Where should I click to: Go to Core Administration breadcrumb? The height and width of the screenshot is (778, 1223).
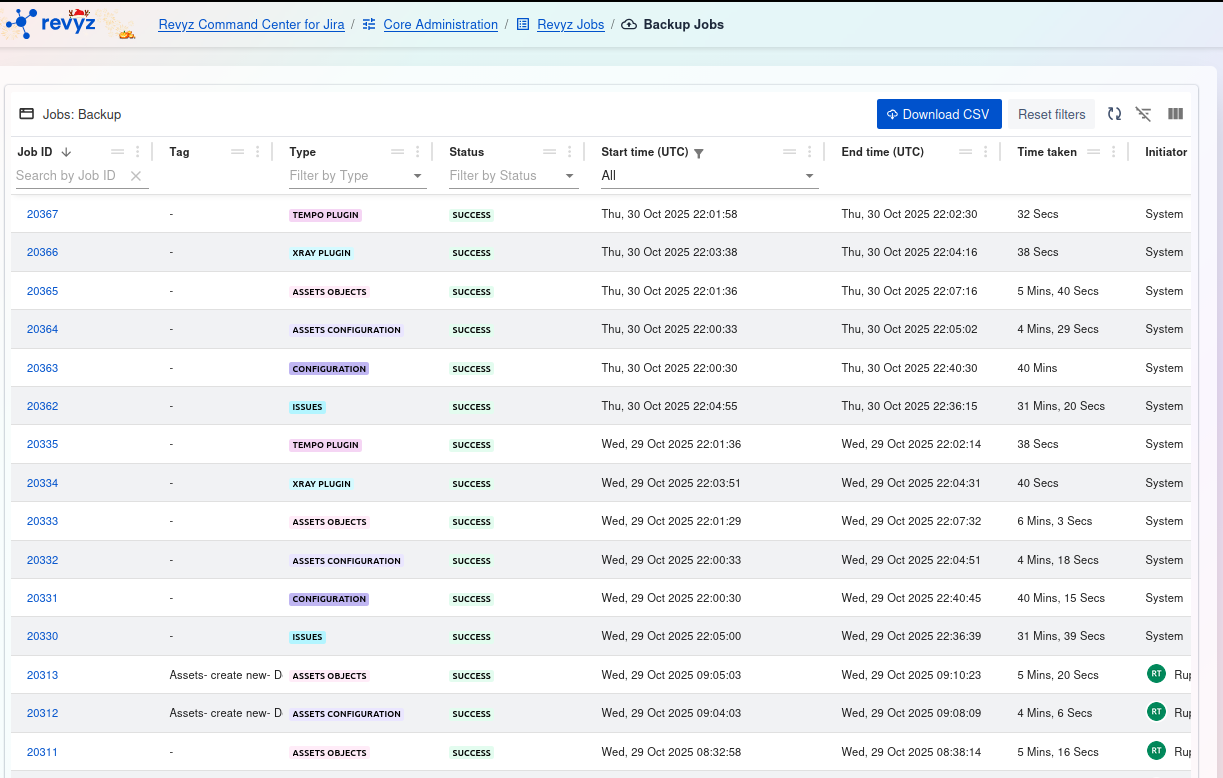coord(440,24)
